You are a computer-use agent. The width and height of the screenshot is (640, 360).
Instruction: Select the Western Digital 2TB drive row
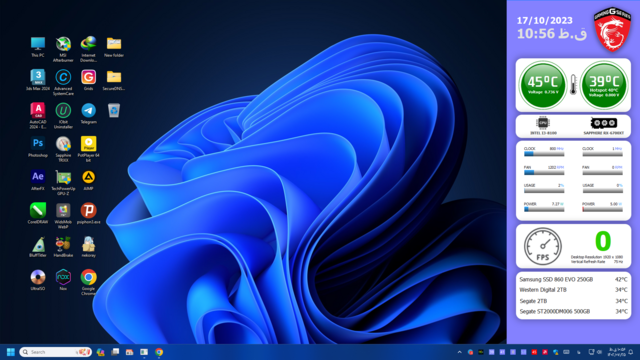[x=573, y=290]
